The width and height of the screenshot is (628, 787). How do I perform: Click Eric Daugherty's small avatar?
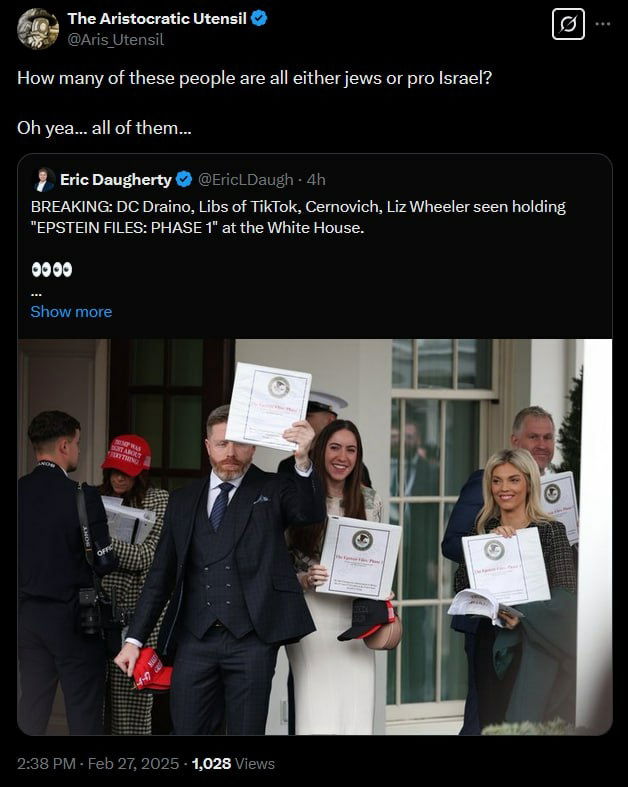[x=44, y=180]
